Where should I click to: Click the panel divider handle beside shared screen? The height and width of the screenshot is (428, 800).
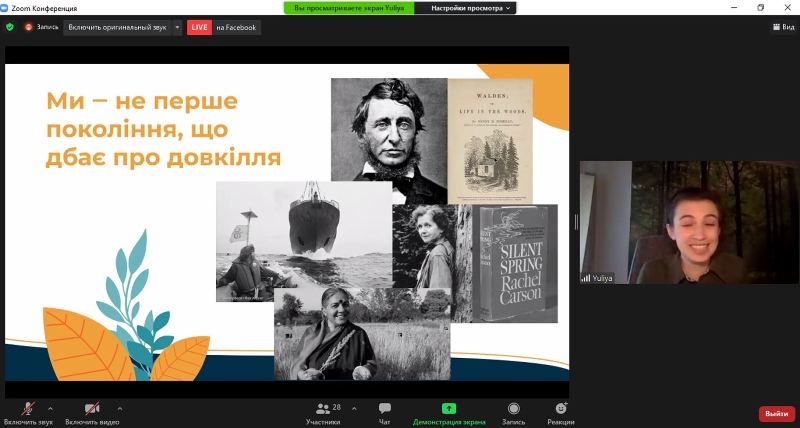[577, 222]
